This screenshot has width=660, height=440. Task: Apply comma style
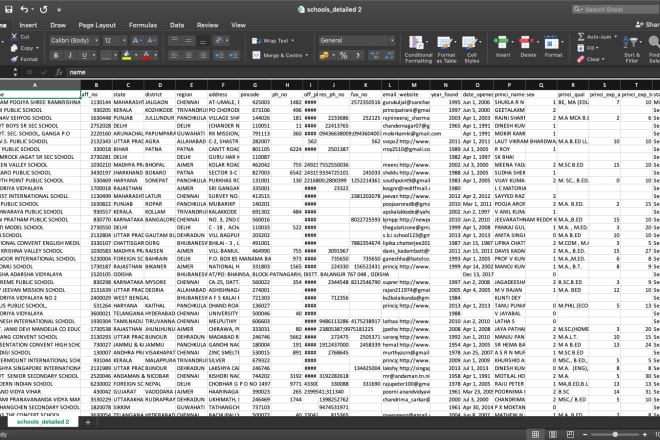click(358, 55)
